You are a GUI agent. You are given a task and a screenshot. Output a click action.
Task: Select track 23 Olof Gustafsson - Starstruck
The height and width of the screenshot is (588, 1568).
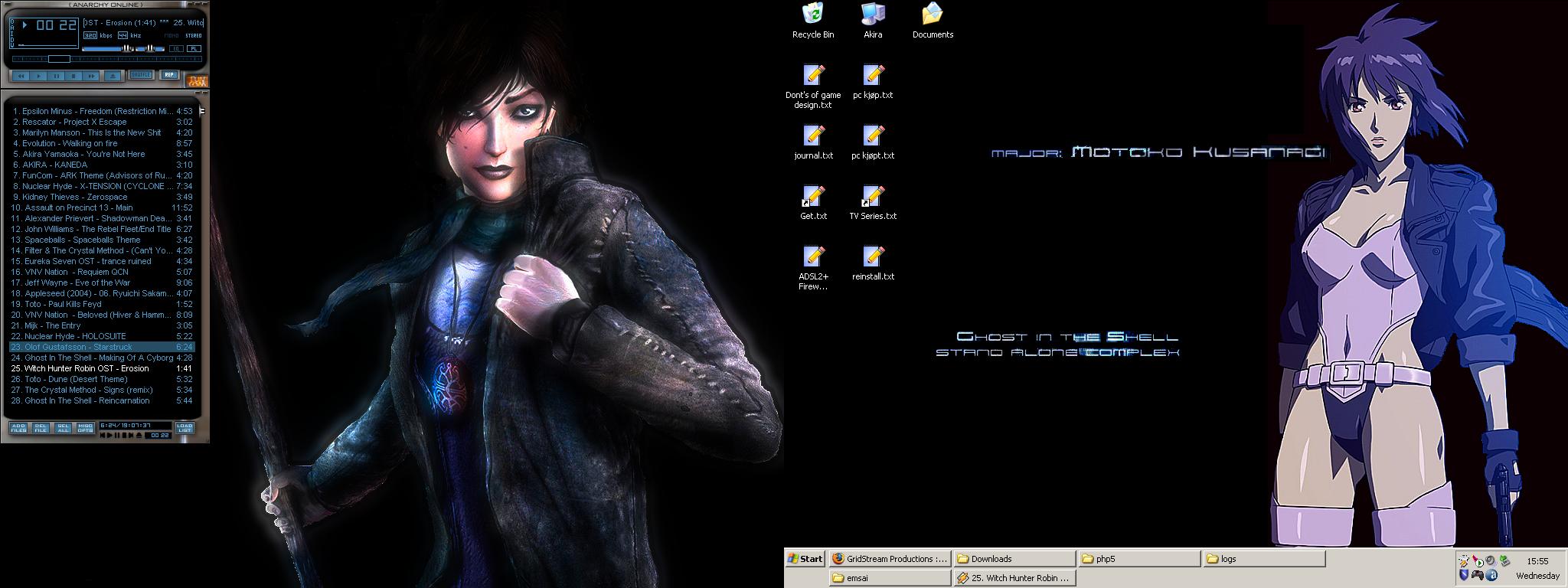tap(92, 347)
